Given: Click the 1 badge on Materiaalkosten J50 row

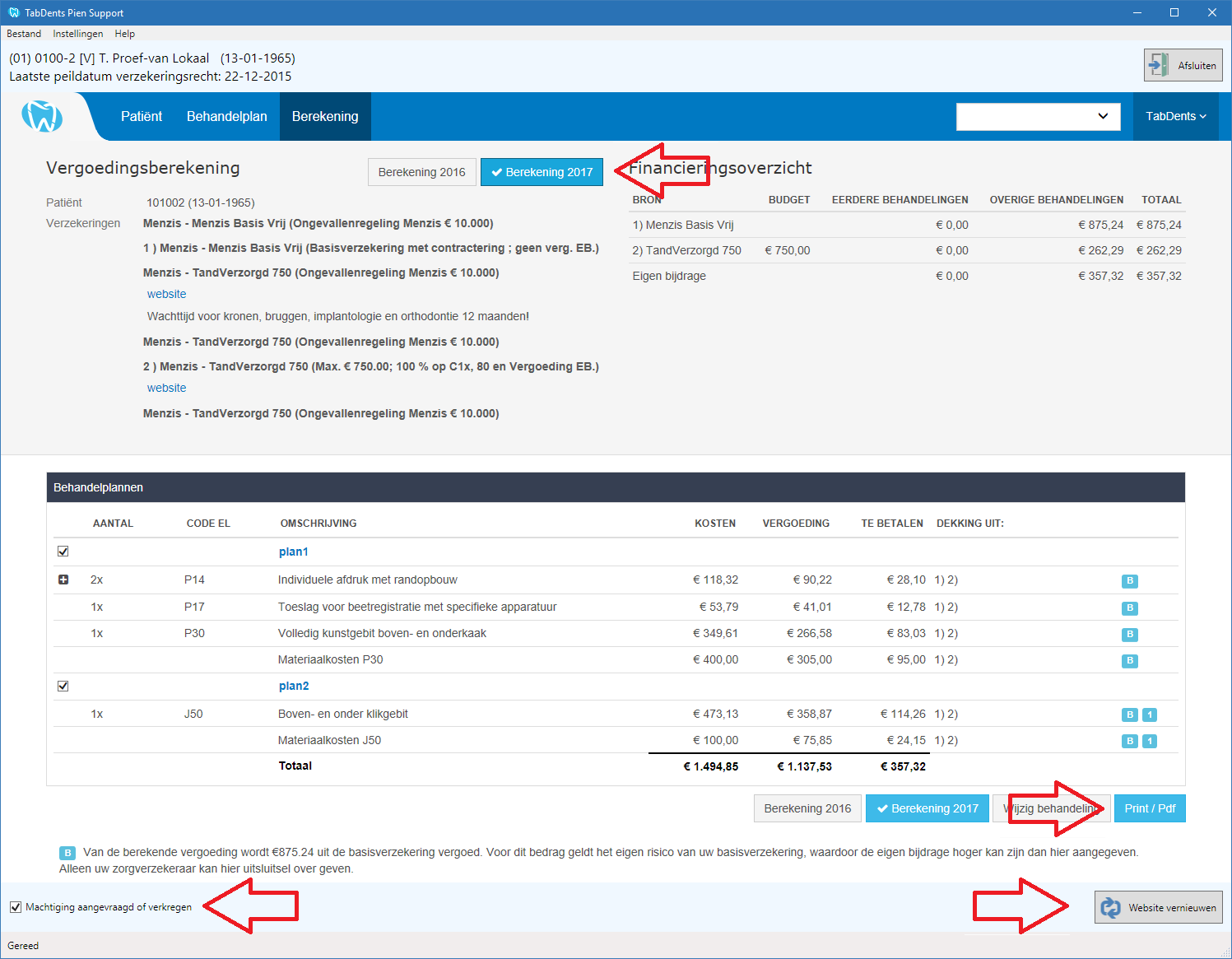Looking at the screenshot, I should pos(1150,741).
